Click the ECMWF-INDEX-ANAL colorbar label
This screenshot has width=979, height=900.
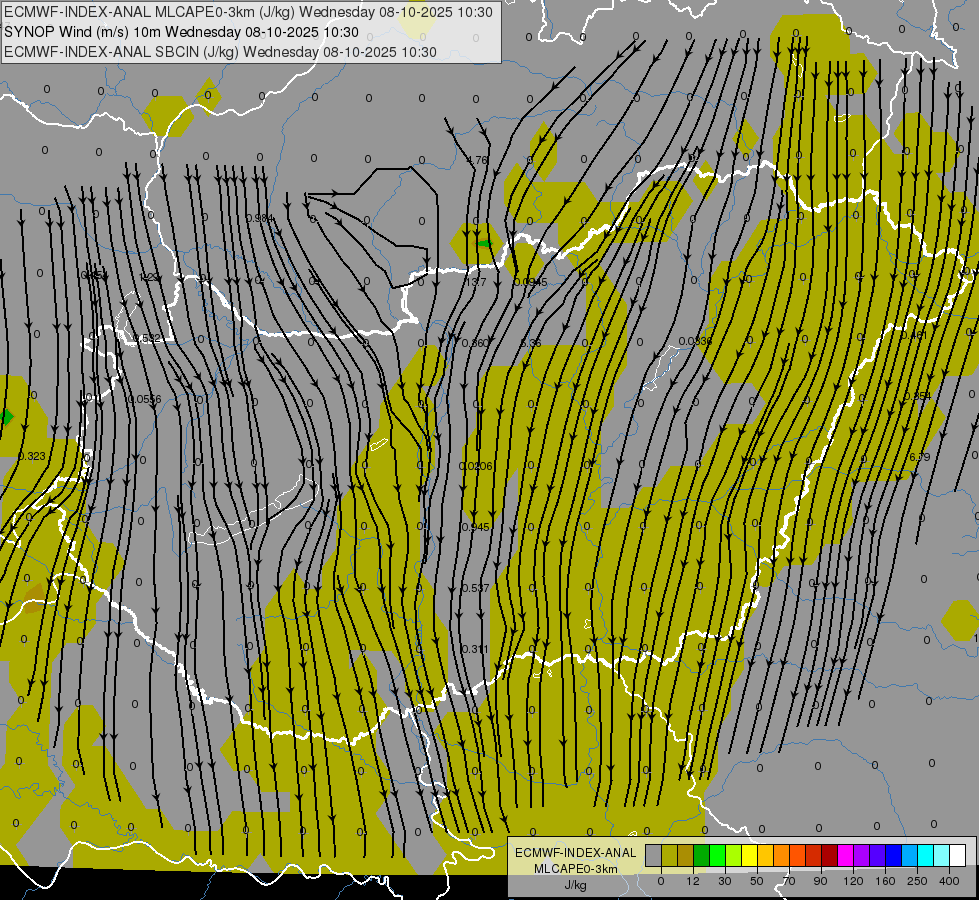coord(576,853)
